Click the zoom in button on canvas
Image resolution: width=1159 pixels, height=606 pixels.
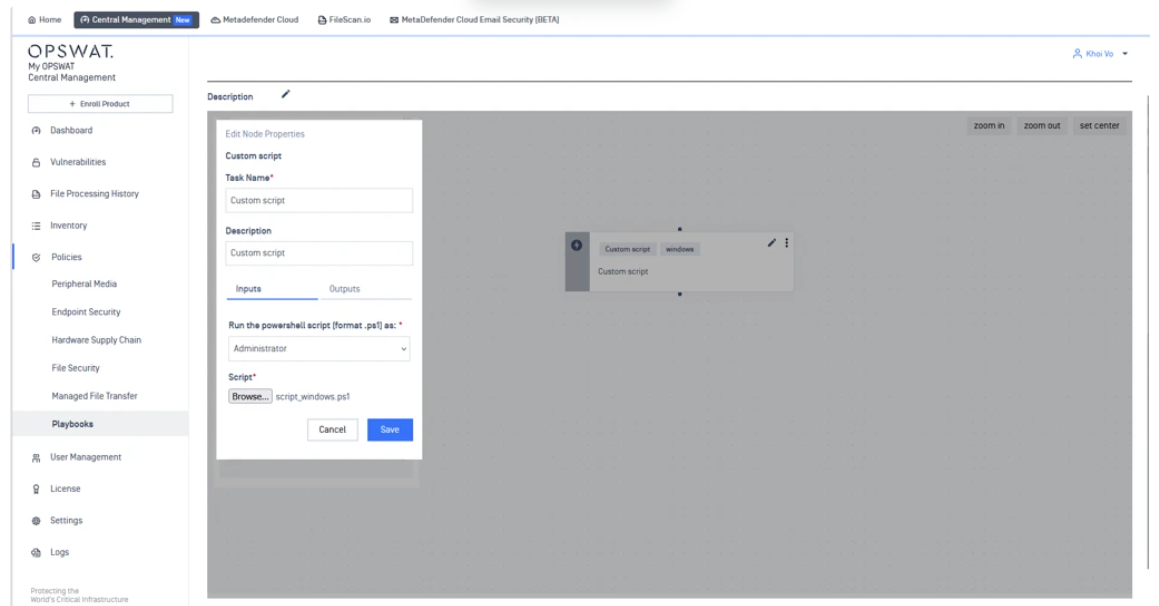pos(989,126)
